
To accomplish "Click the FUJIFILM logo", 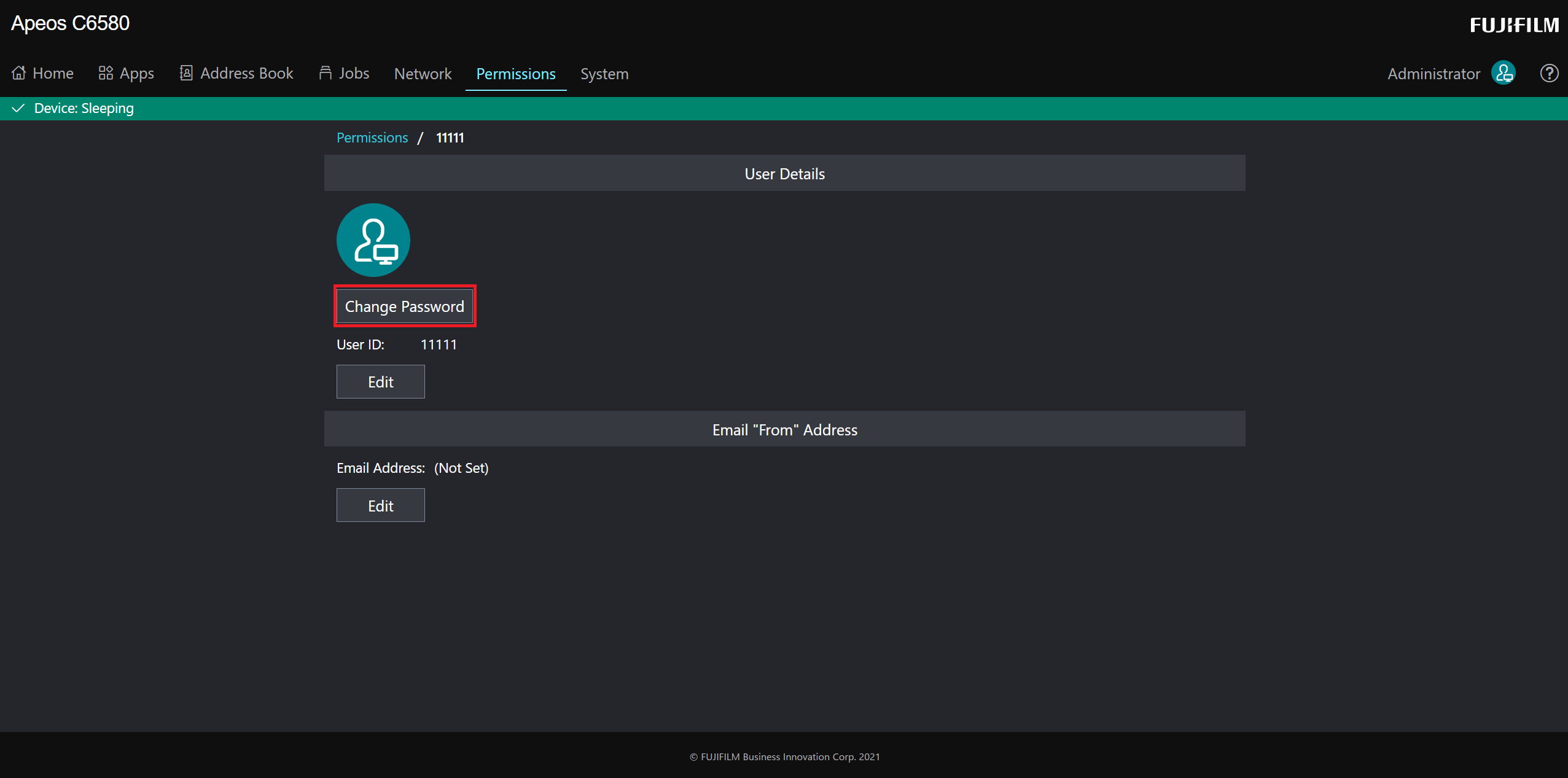I will [x=1514, y=25].
